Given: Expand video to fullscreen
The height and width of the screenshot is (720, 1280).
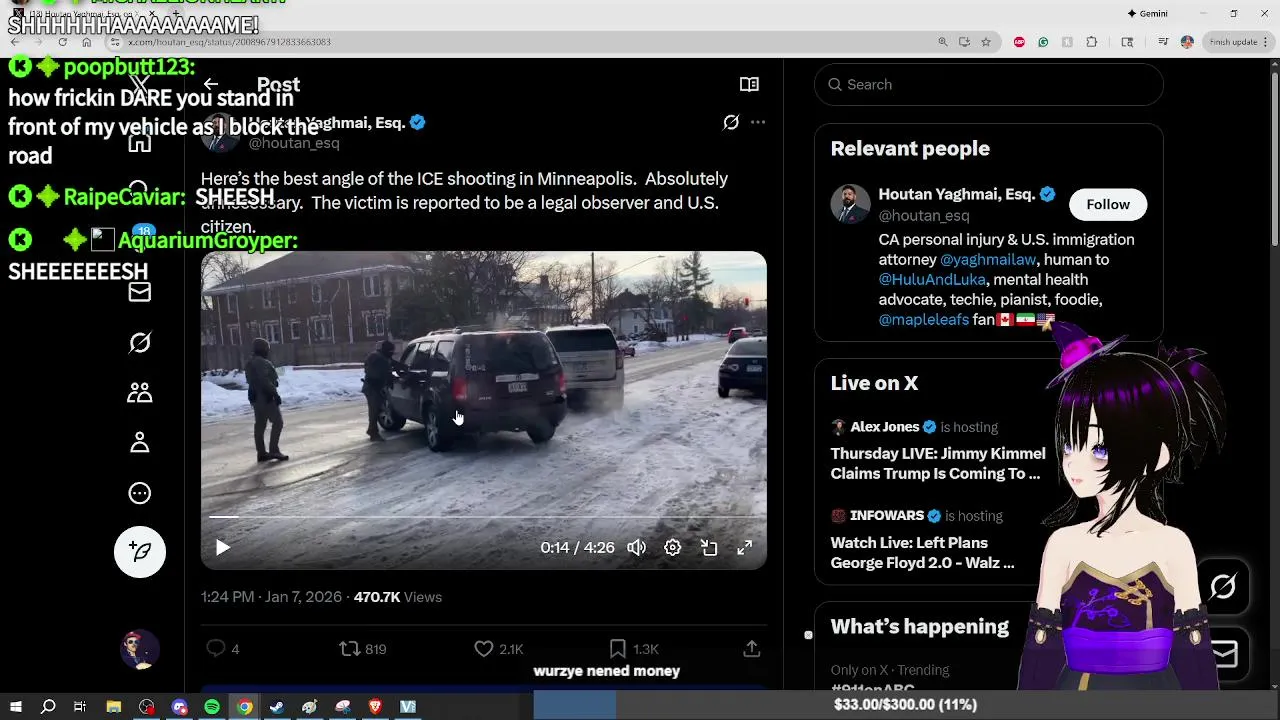Looking at the screenshot, I should (x=745, y=548).
